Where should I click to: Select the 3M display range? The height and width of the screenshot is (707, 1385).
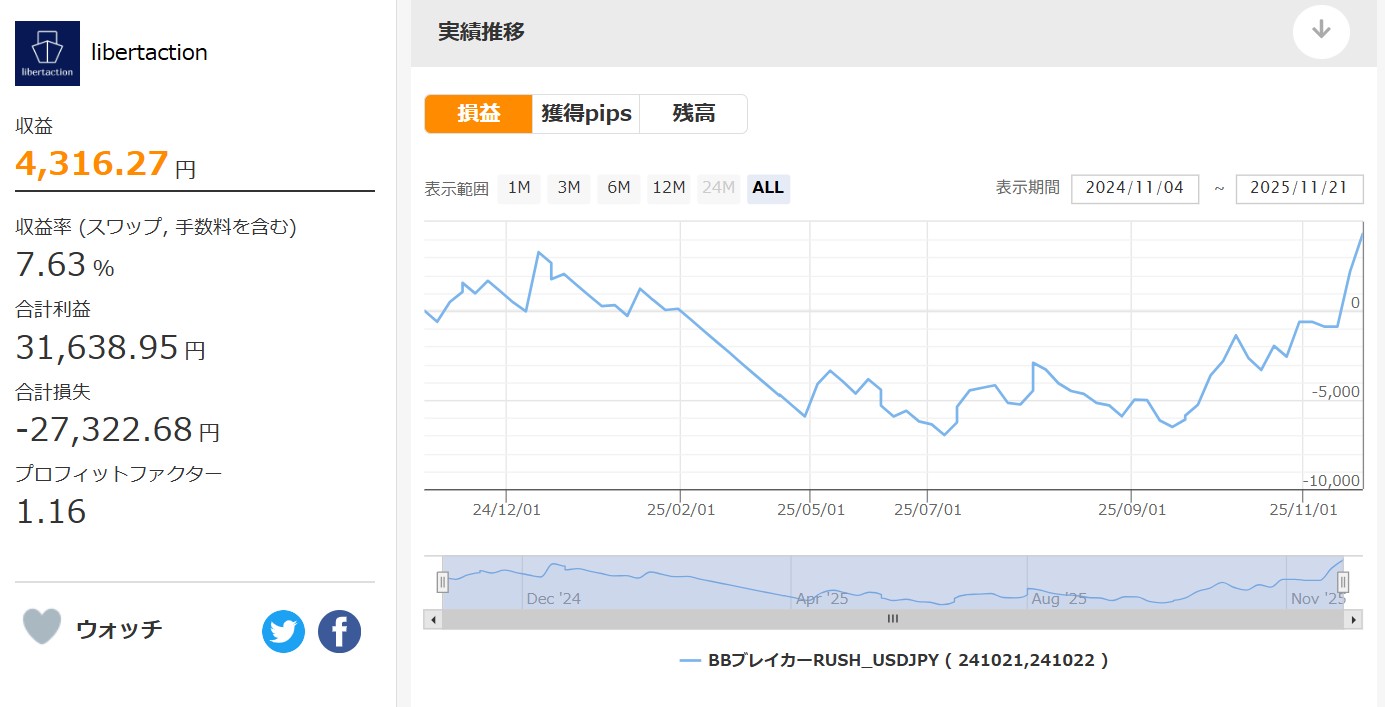568,188
